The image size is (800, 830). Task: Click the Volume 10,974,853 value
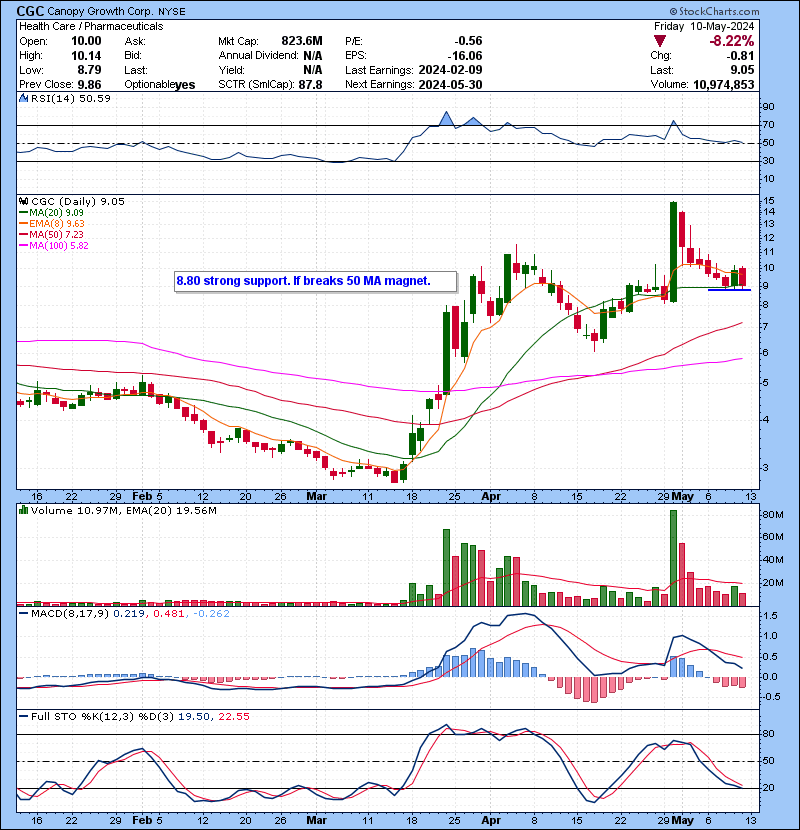coord(723,84)
